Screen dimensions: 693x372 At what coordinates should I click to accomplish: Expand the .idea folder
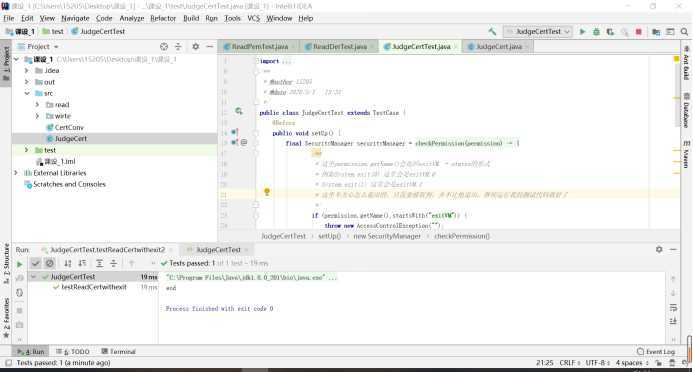[27, 71]
